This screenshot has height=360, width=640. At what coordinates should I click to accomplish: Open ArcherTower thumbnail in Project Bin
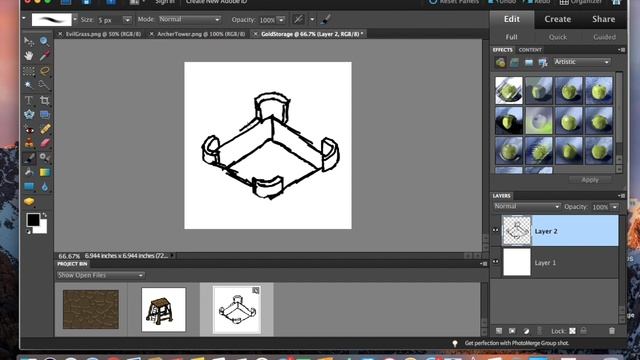tap(163, 309)
